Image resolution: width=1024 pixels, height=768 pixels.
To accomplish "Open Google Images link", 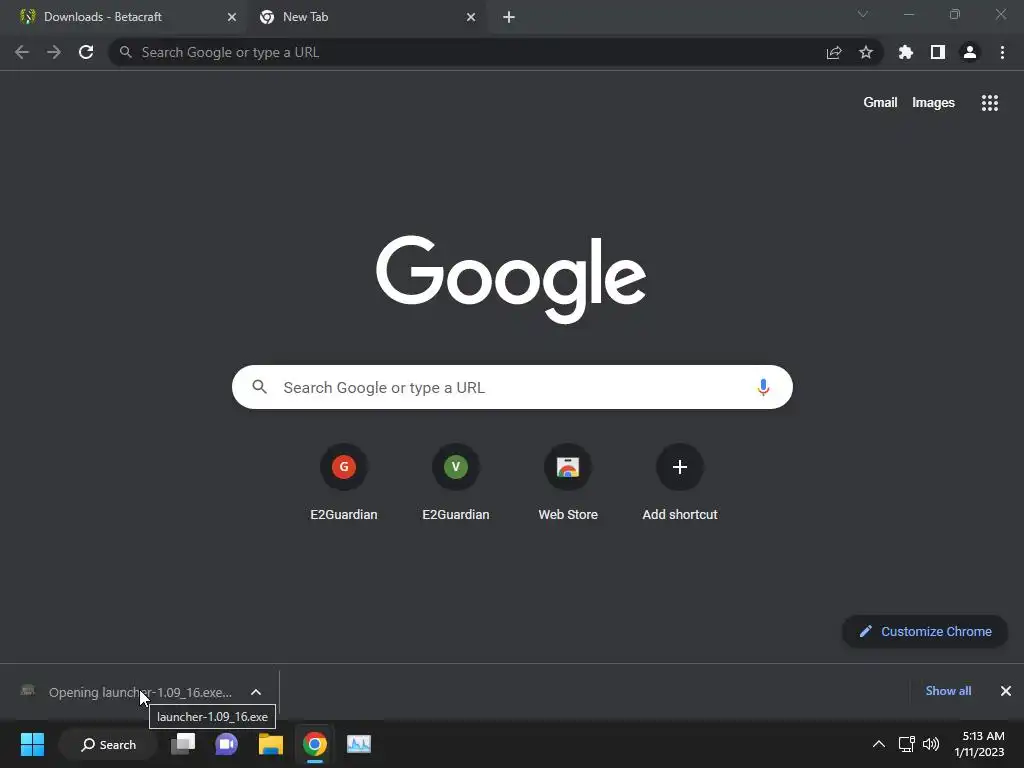I will click(x=933, y=103).
